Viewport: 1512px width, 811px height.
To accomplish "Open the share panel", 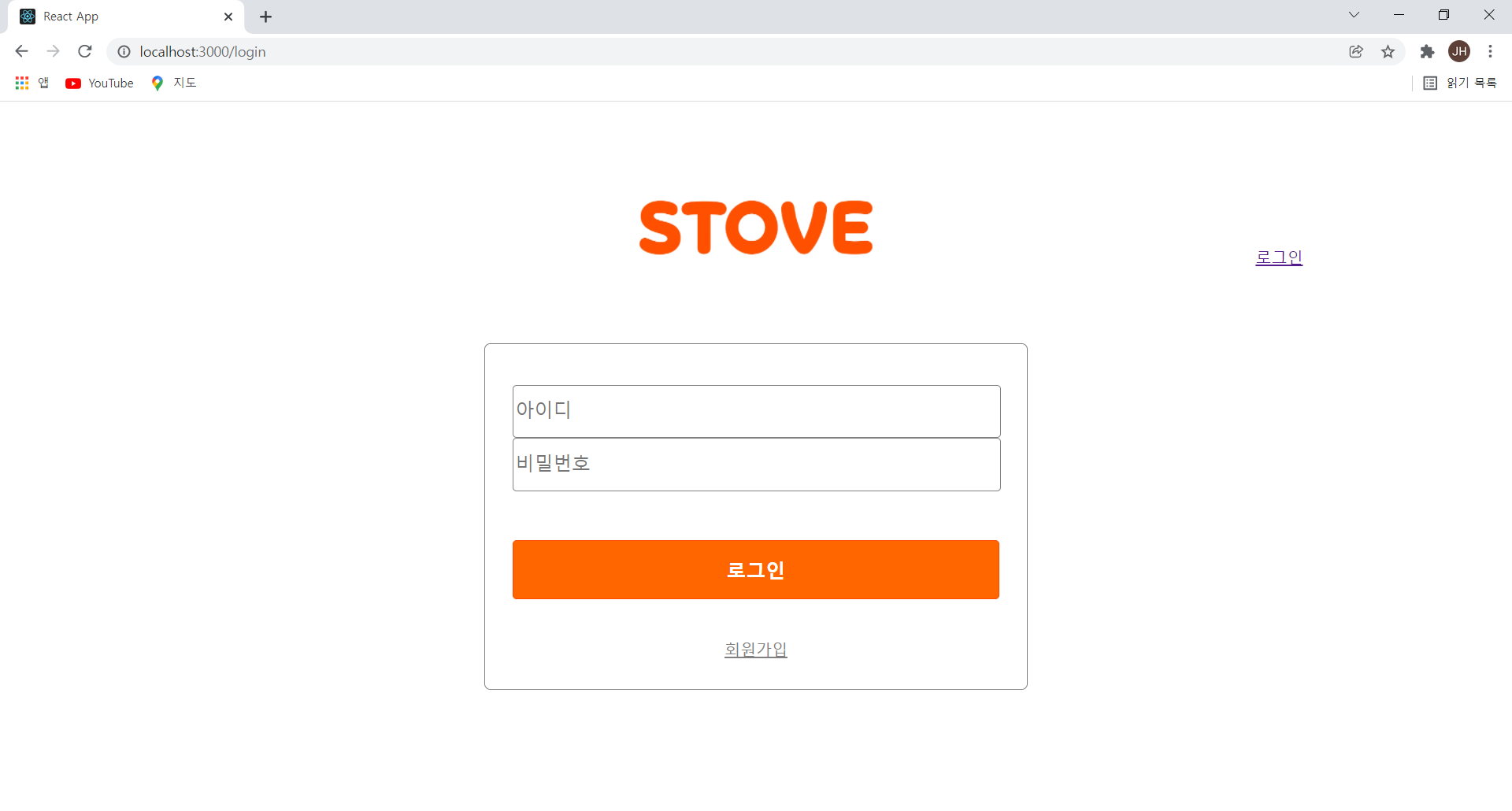I will (1356, 51).
